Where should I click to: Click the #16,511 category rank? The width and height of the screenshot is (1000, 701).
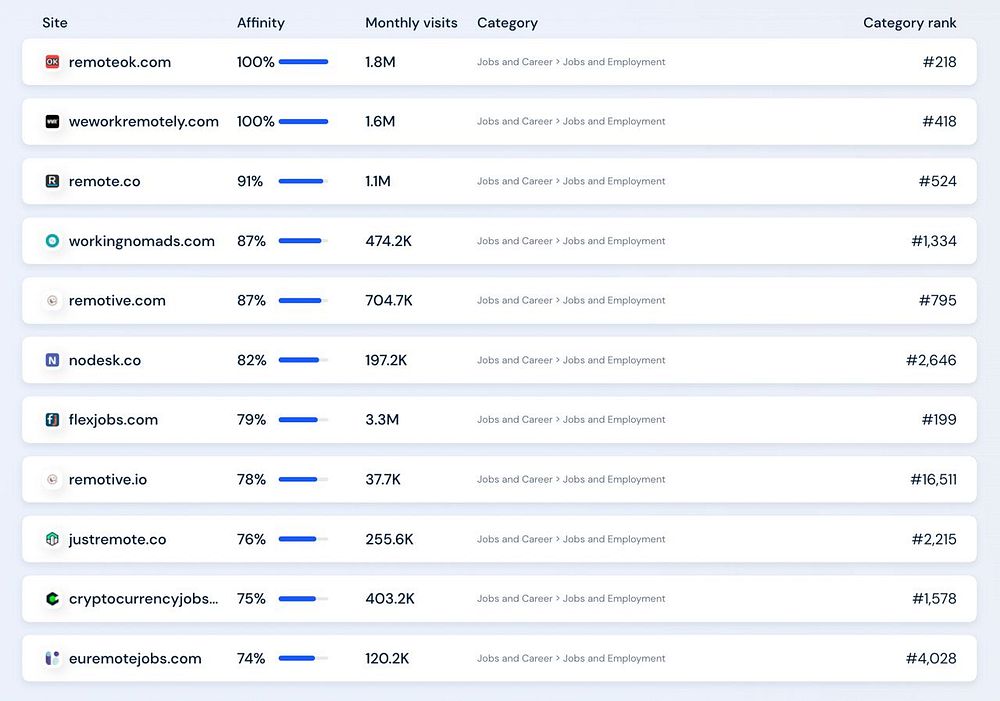tap(934, 480)
